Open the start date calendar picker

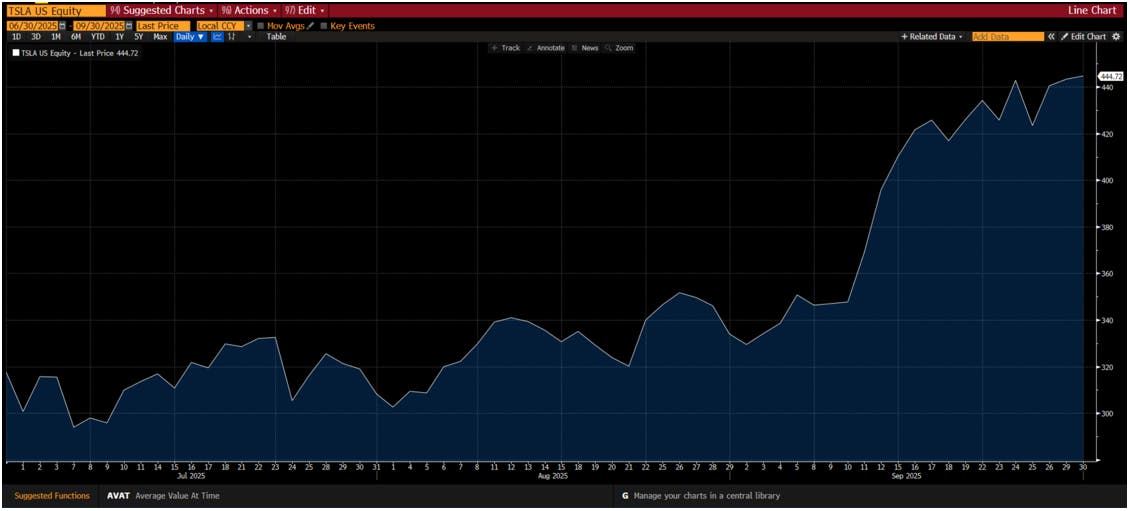click(63, 25)
